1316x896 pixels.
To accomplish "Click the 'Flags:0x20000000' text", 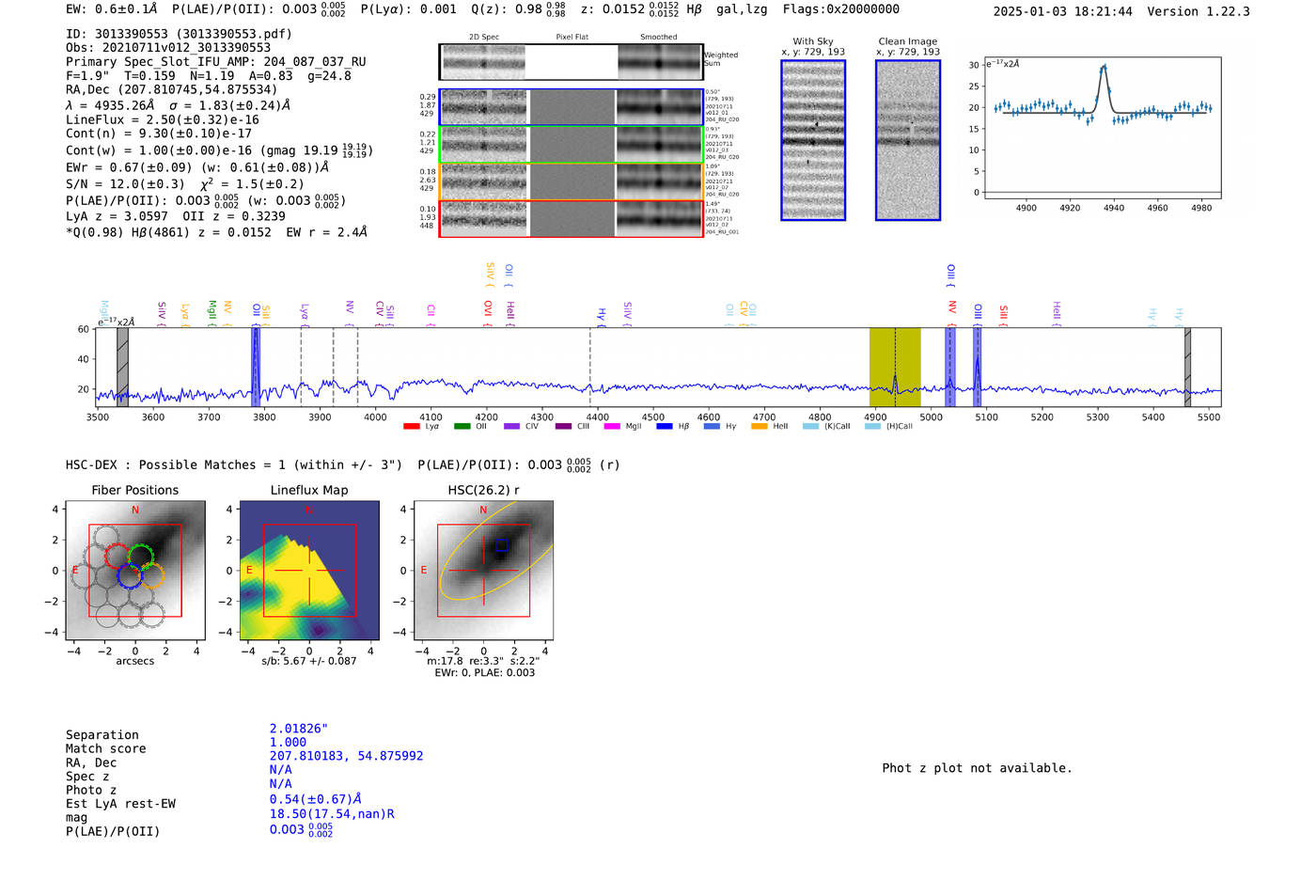I will click(x=841, y=9).
